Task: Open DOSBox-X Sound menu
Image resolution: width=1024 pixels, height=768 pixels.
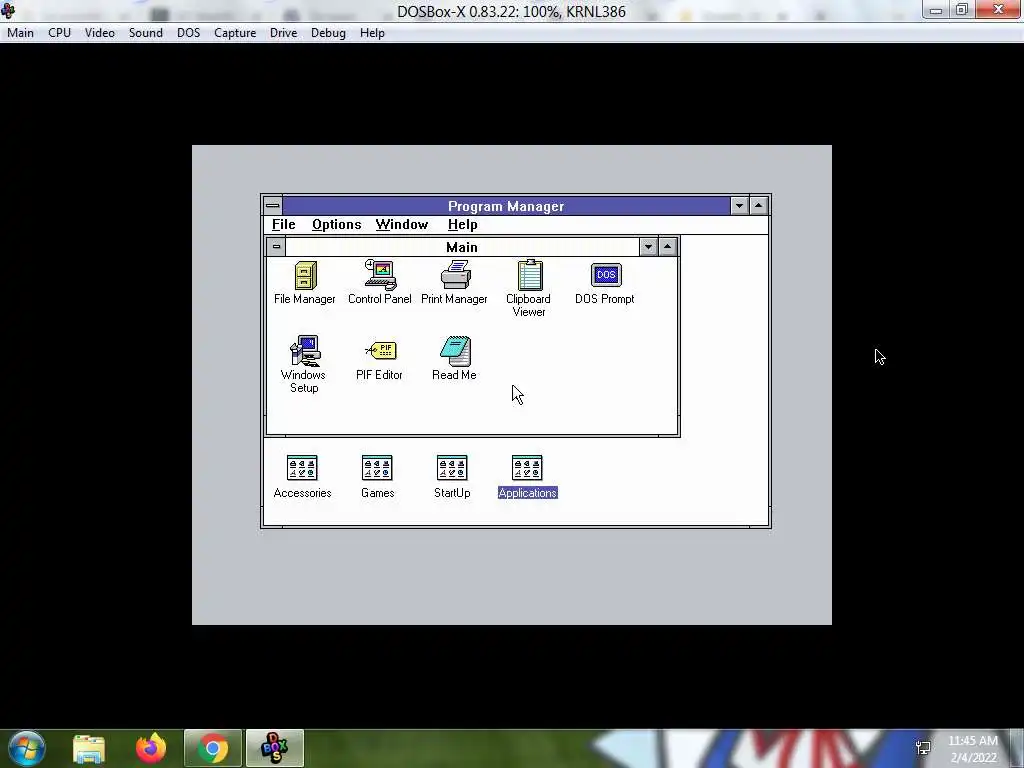Action: [x=146, y=33]
